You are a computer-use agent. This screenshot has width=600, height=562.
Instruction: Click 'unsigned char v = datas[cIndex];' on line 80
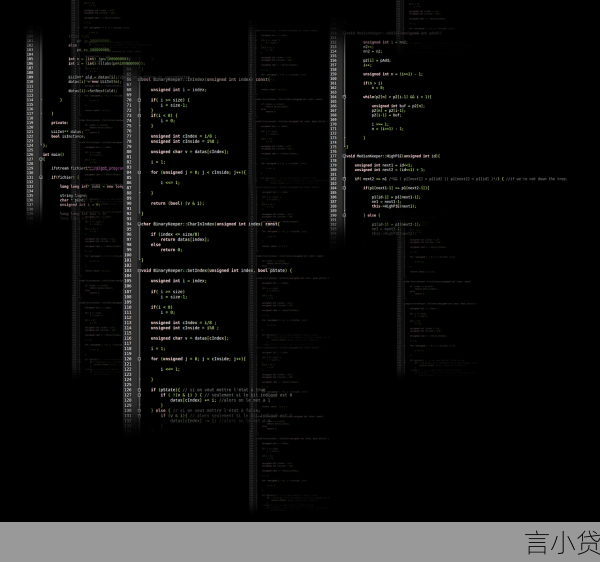click(190, 151)
